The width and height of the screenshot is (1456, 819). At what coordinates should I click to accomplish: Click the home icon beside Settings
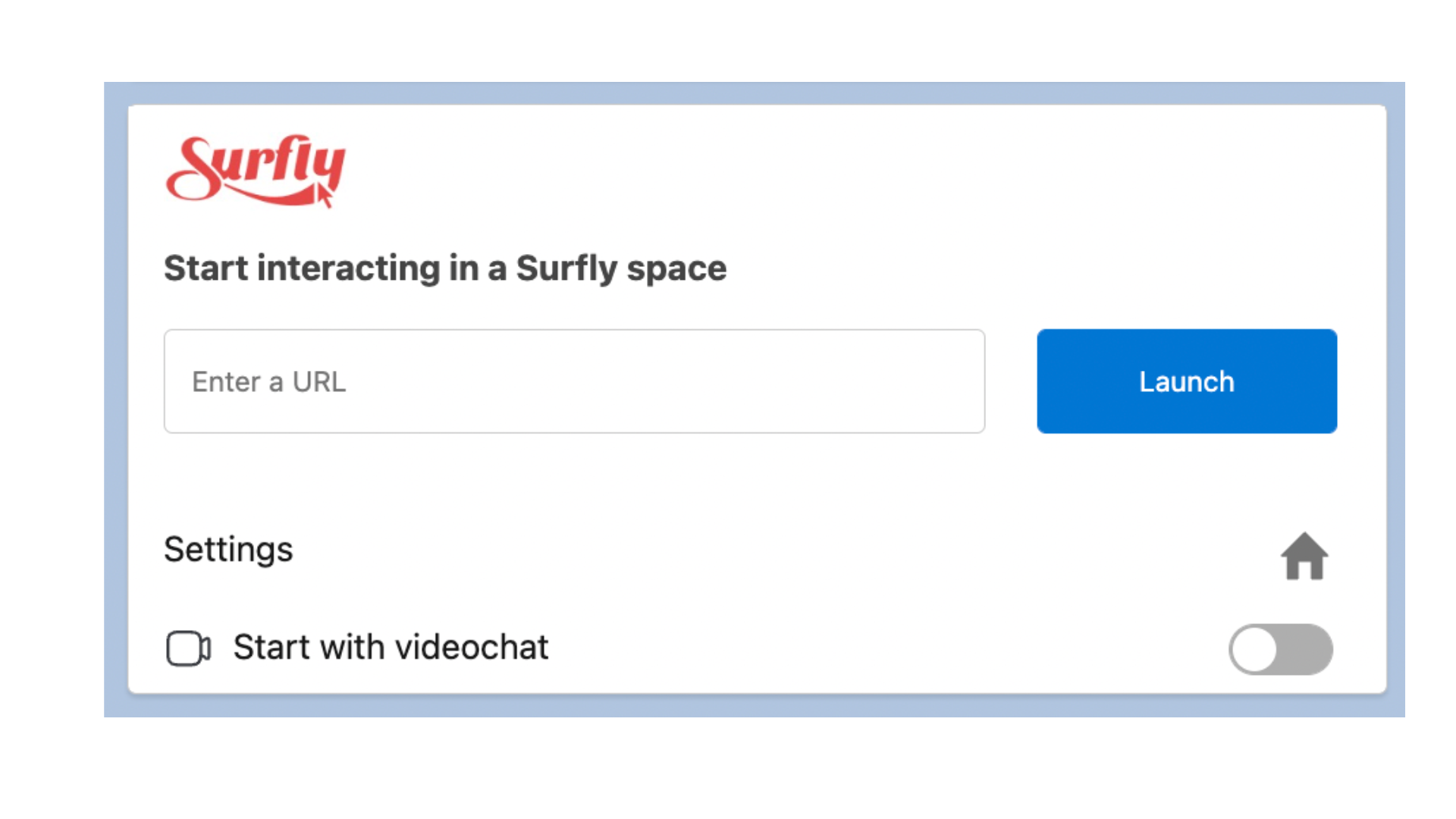coord(1304,556)
